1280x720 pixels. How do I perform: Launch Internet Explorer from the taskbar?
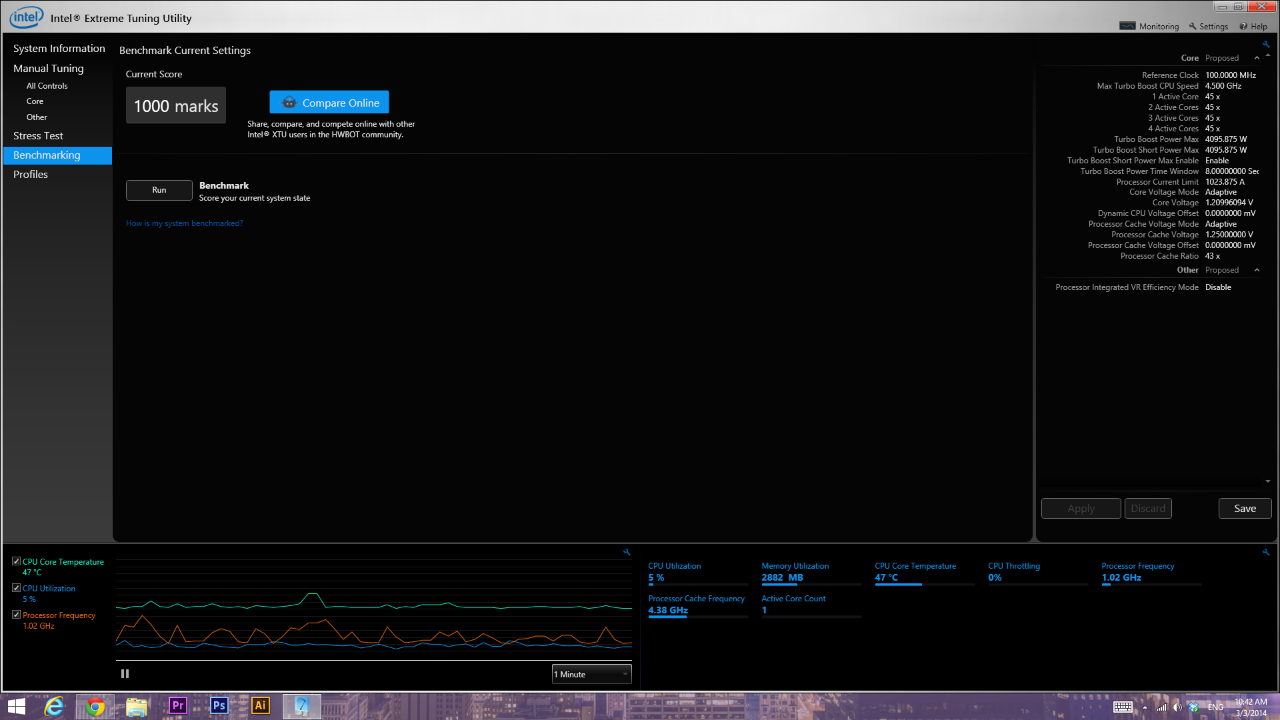(x=55, y=706)
